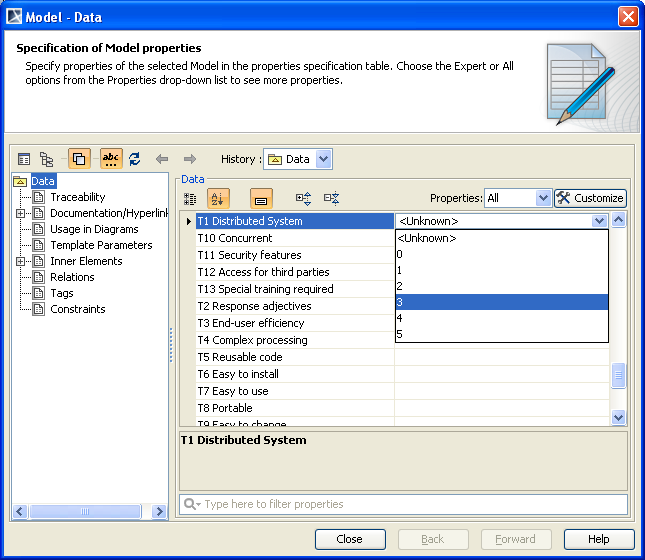Click the Customize button
Viewport: 645px width, 560px height.
(x=590, y=198)
